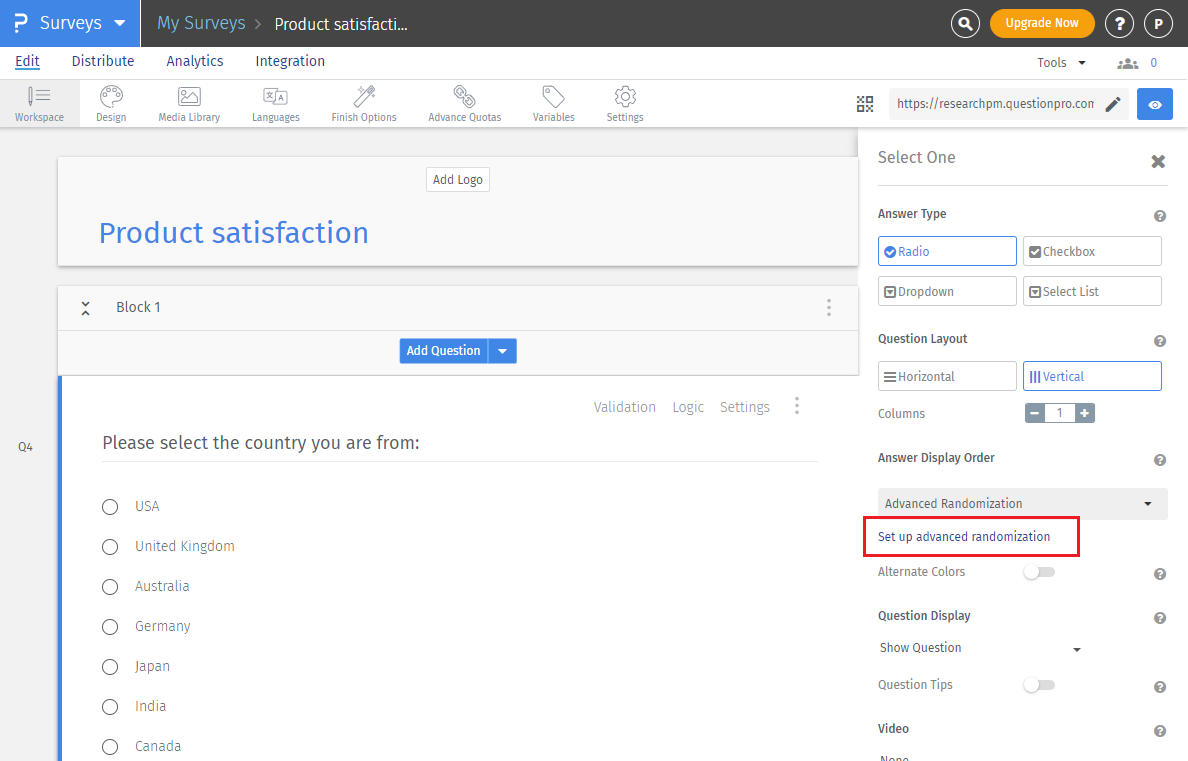Toggle the Alternate Colors switch

(1038, 572)
